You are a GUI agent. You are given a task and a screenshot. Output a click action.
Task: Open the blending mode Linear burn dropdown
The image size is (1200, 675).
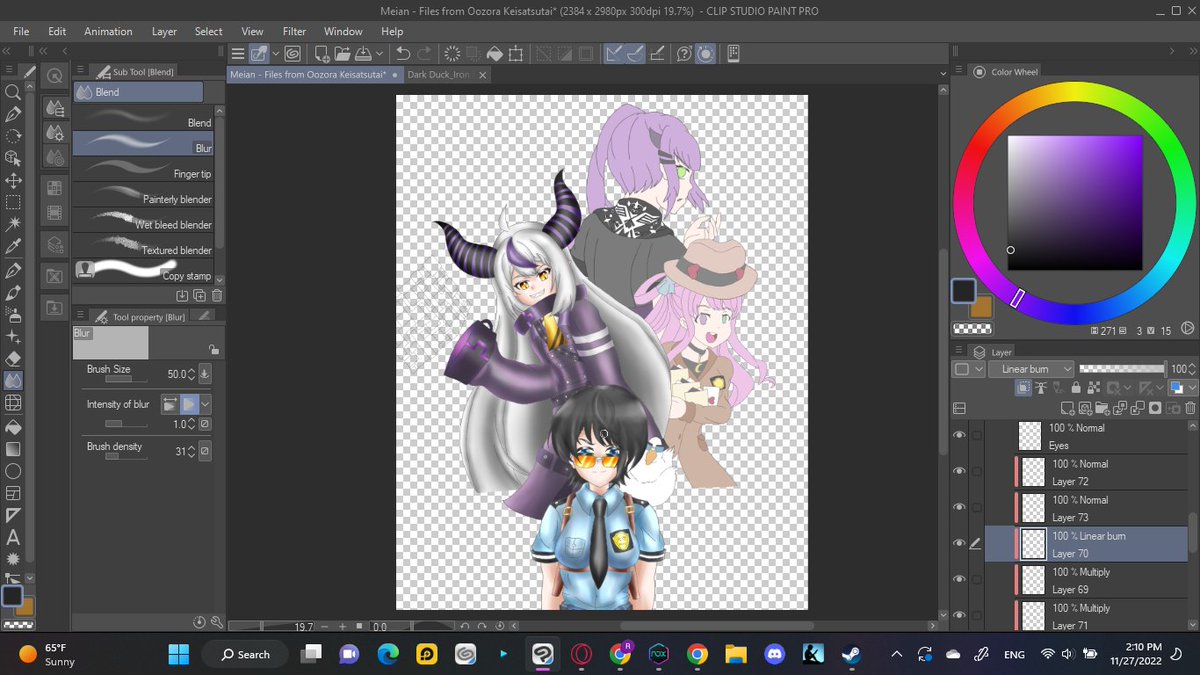(1032, 369)
